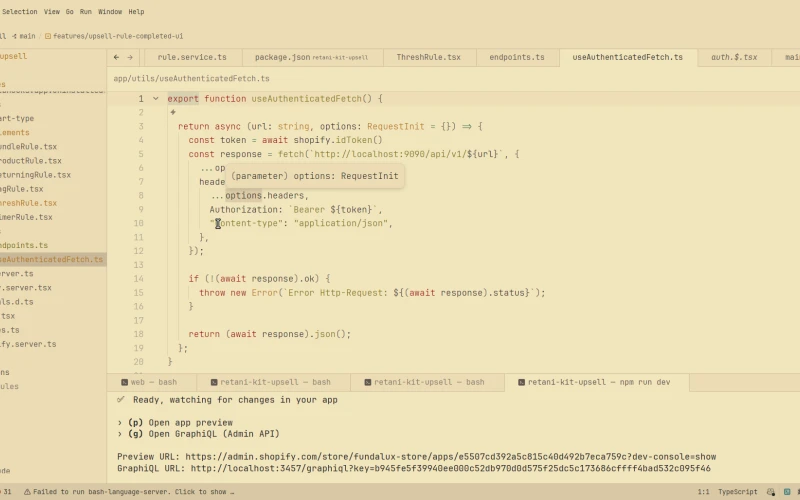Click the features/upsell-rule-completed-ui branch label
The width and height of the screenshot is (800, 500).
point(118,36)
